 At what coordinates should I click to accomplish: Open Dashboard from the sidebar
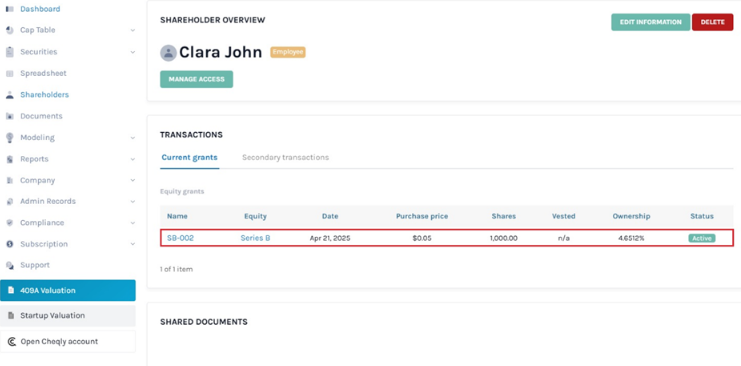40,9
